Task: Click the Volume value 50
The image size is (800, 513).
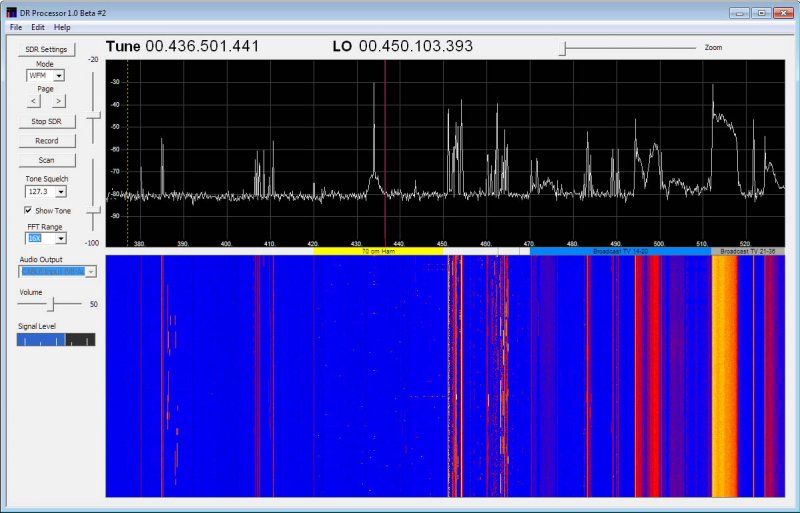Action: tap(94, 304)
